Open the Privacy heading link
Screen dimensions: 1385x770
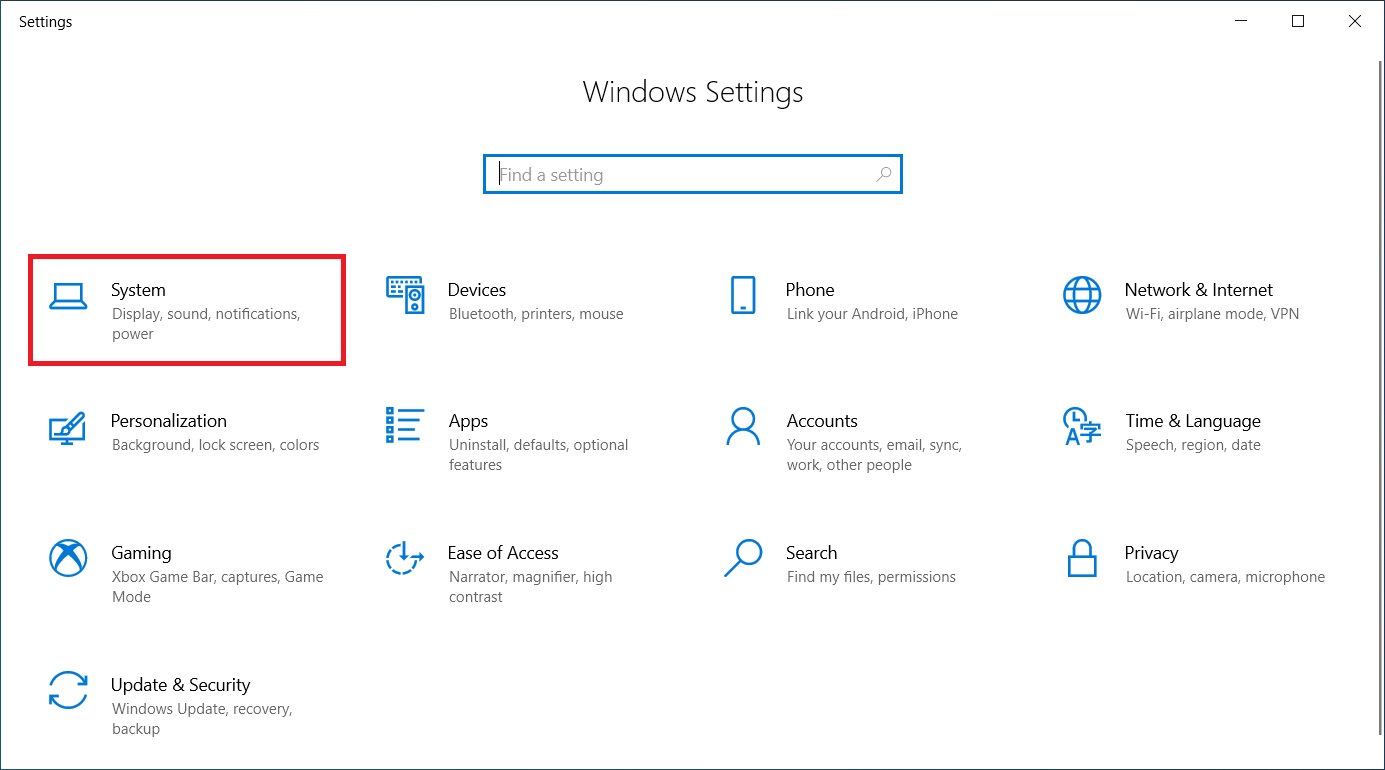pos(1152,553)
